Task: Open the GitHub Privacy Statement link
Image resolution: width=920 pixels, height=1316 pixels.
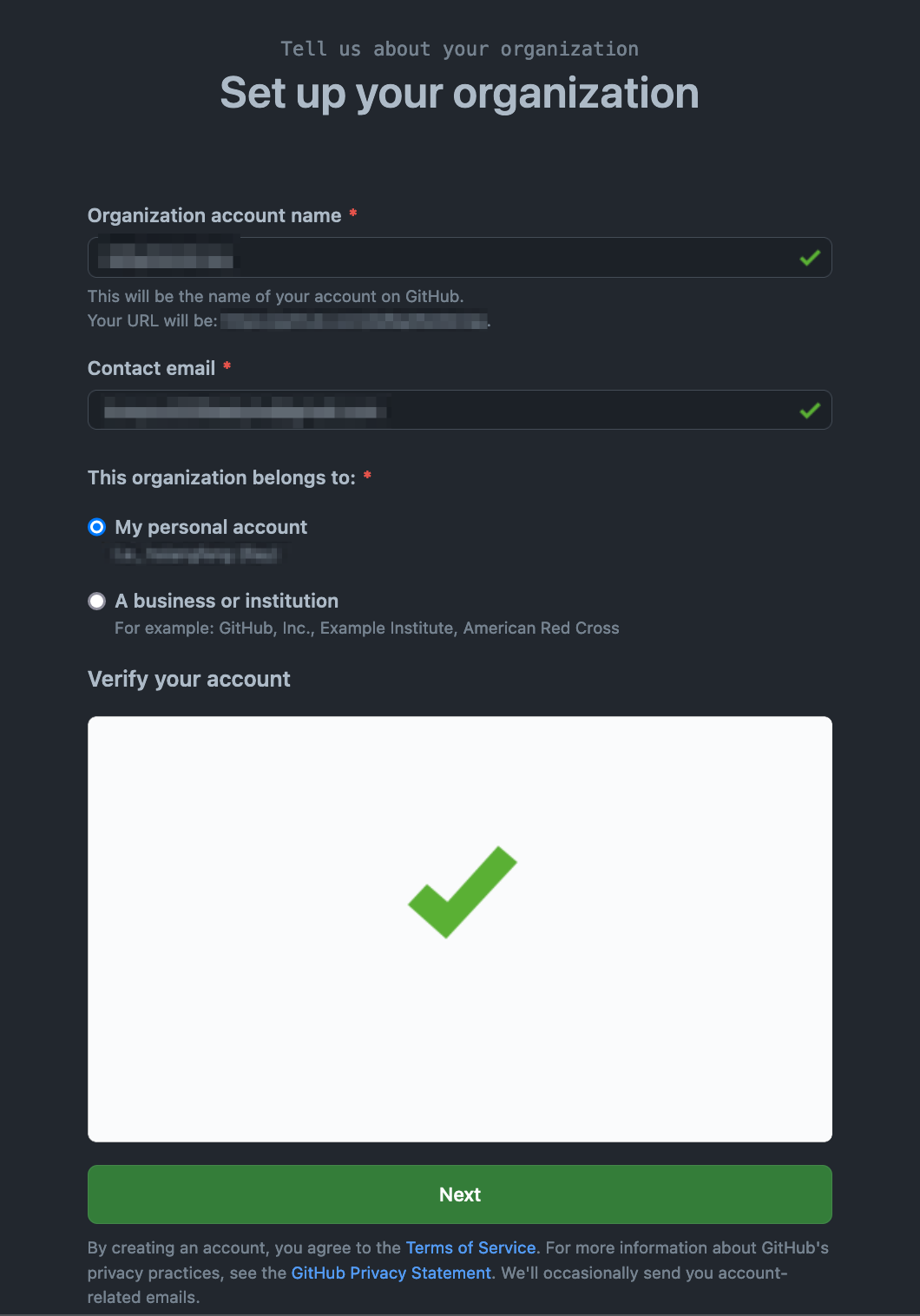Action: [x=391, y=1273]
